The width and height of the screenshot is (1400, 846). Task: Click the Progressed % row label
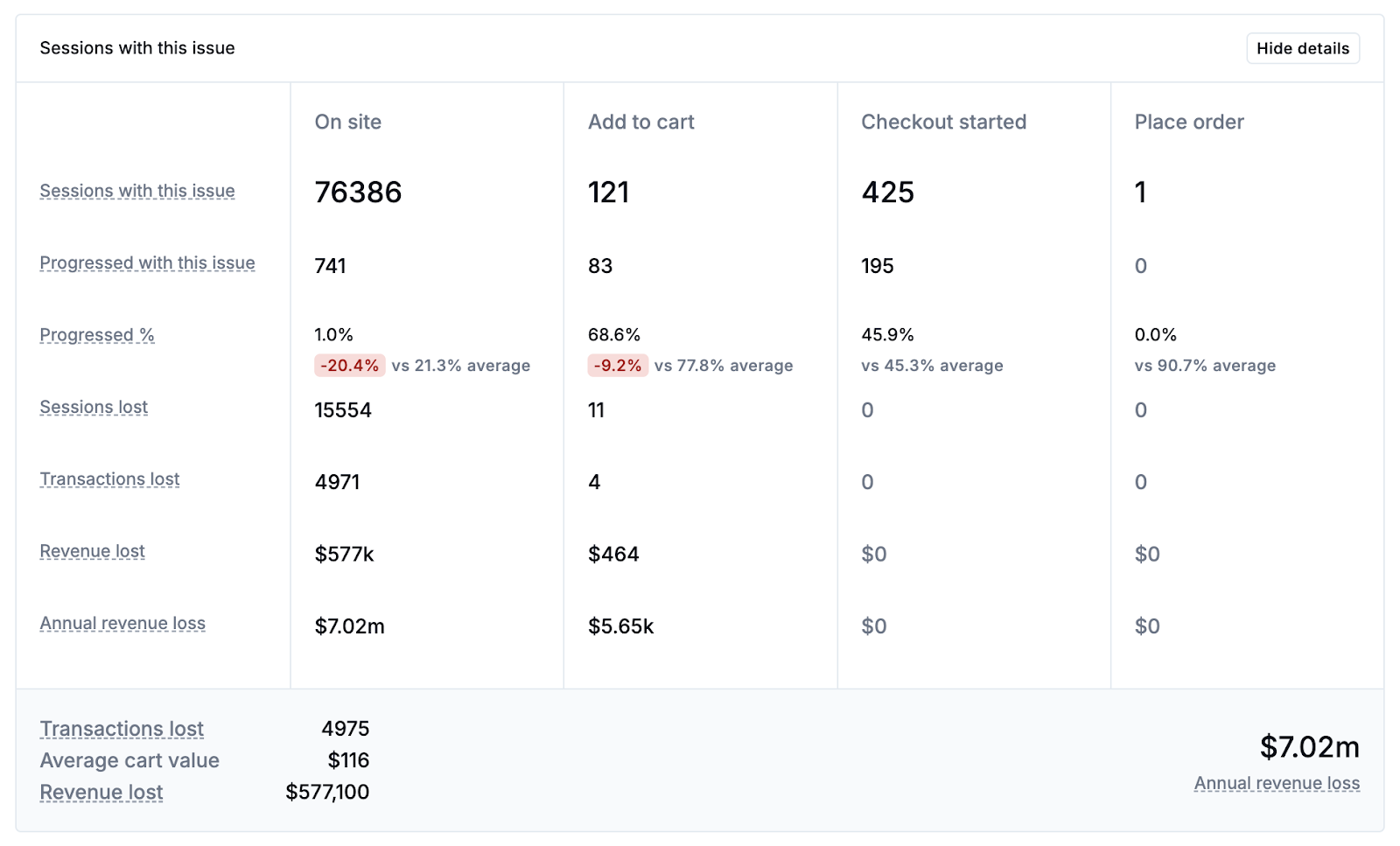(97, 335)
